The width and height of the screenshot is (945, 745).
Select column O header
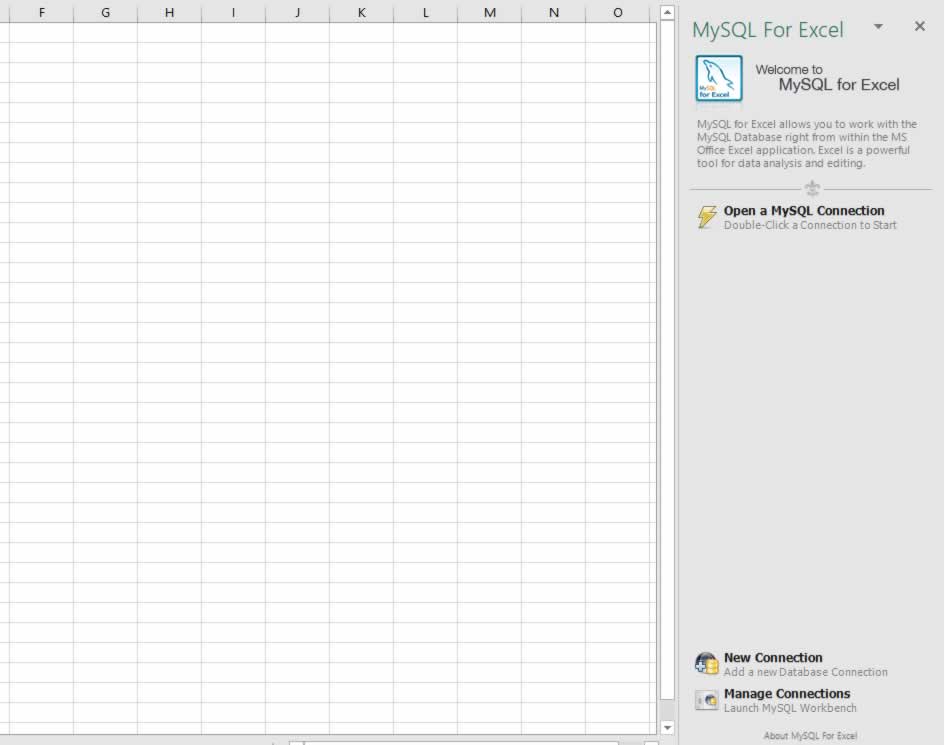[x=618, y=12]
